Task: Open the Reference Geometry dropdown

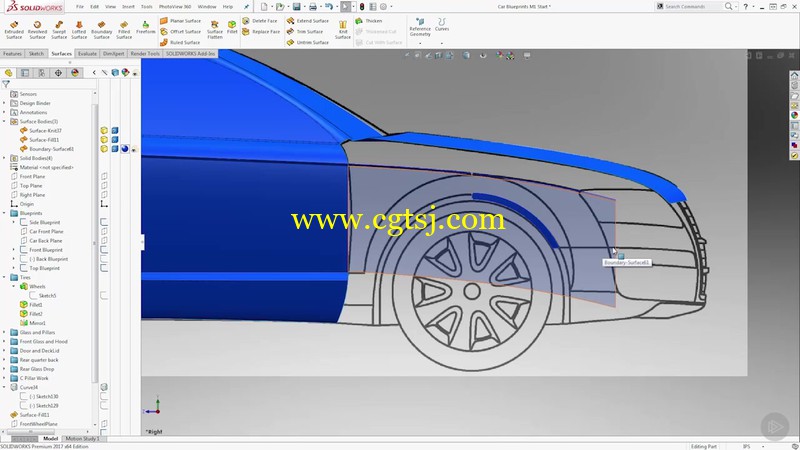Action: tap(420, 43)
